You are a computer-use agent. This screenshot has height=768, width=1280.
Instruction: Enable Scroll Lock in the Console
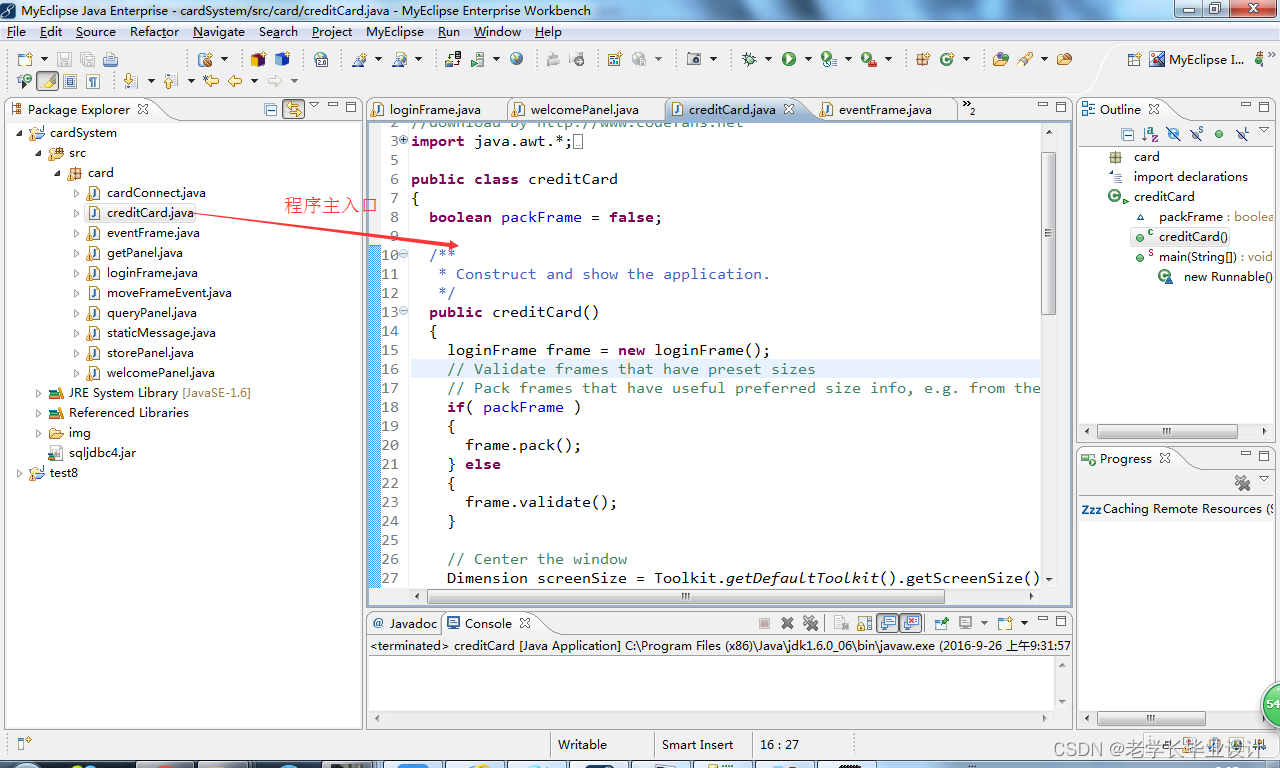[x=864, y=623]
